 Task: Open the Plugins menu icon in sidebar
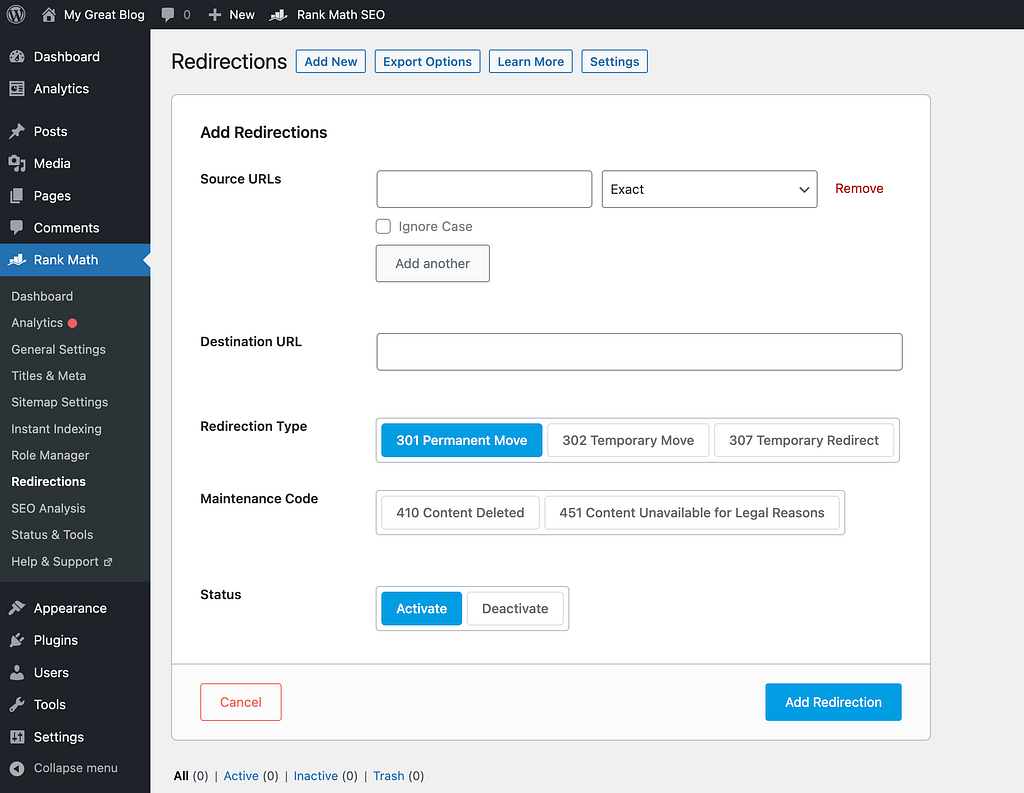tap(17, 640)
